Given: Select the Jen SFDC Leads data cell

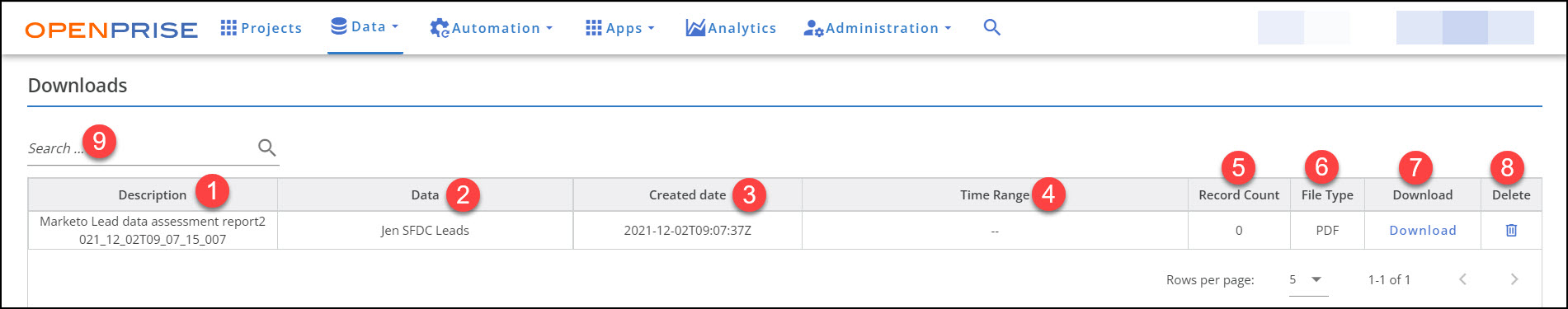Looking at the screenshot, I should [425, 231].
